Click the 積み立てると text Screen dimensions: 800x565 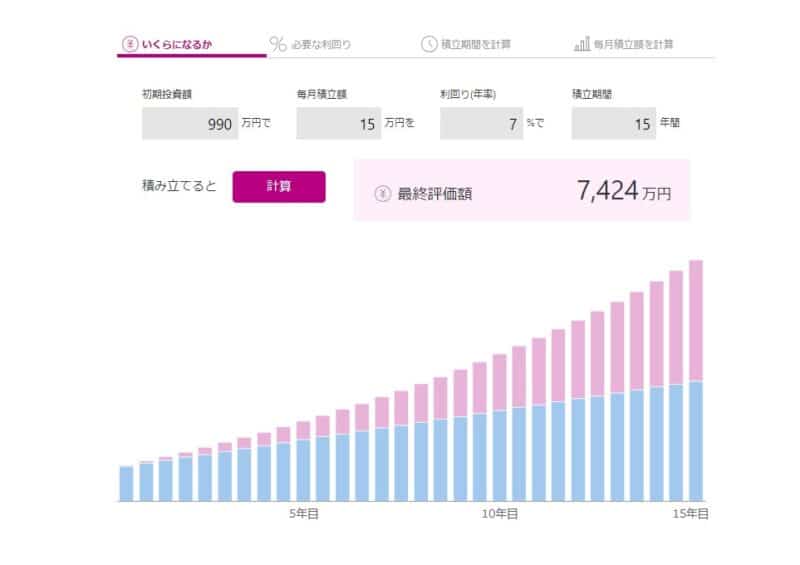pos(179,186)
